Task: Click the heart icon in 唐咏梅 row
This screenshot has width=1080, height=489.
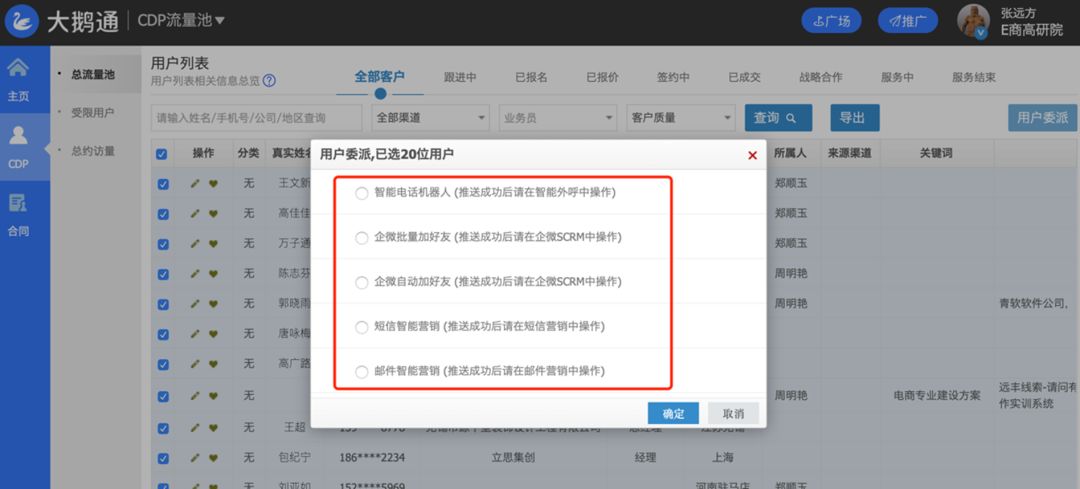Action: click(213, 334)
